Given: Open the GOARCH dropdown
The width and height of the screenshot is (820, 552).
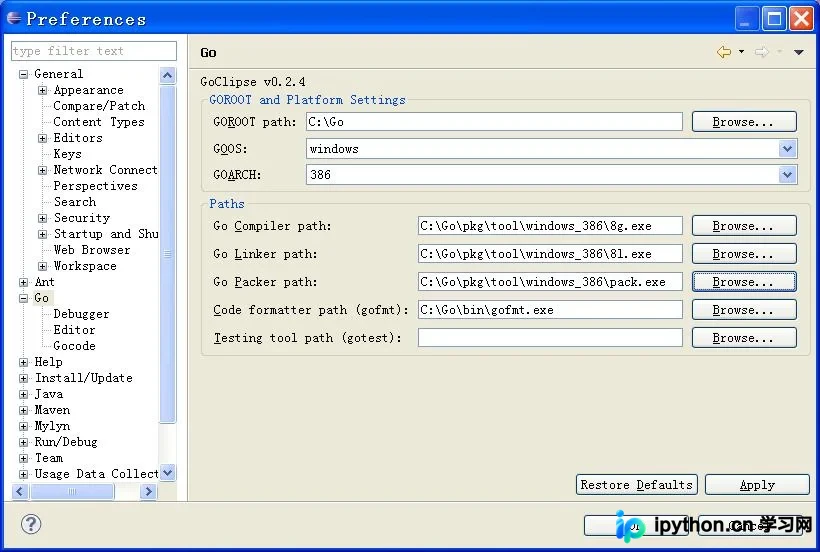Looking at the screenshot, I should pos(787,175).
